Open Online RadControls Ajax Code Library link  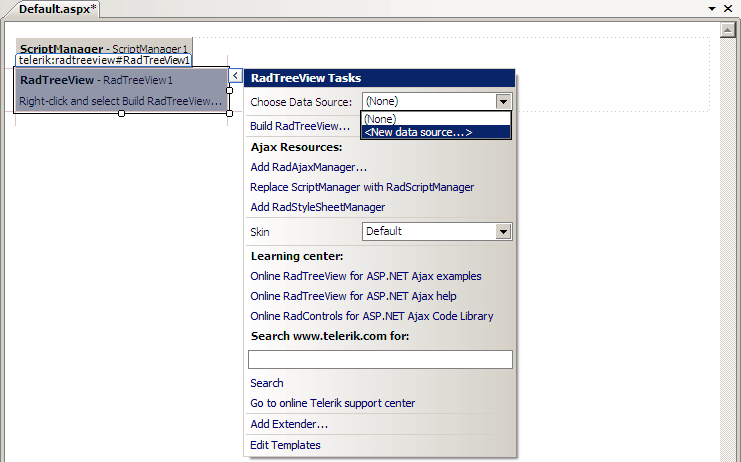pos(372,316)
